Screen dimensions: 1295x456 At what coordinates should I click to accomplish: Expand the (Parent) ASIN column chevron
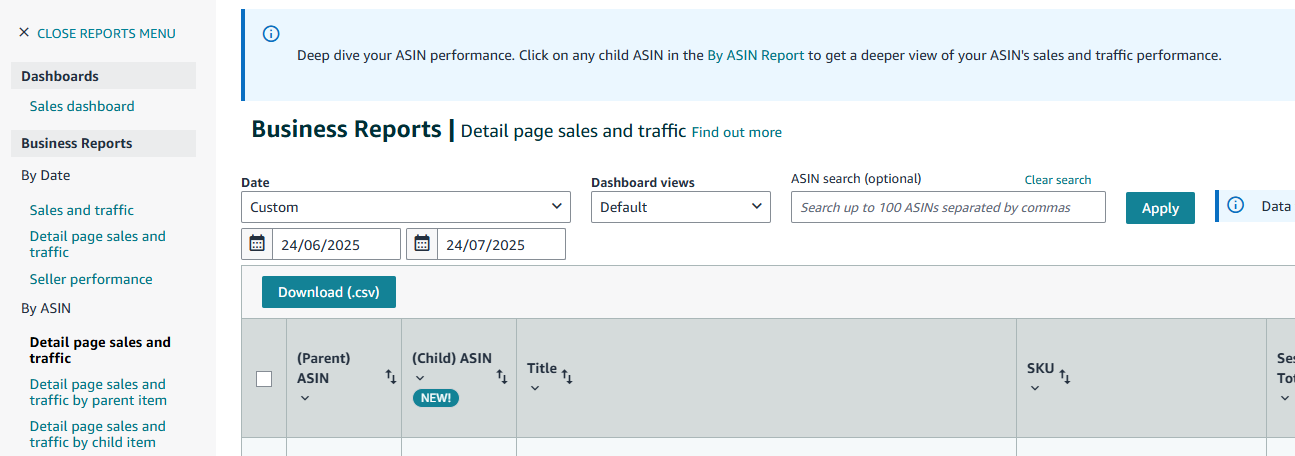(x=305, y=398)
